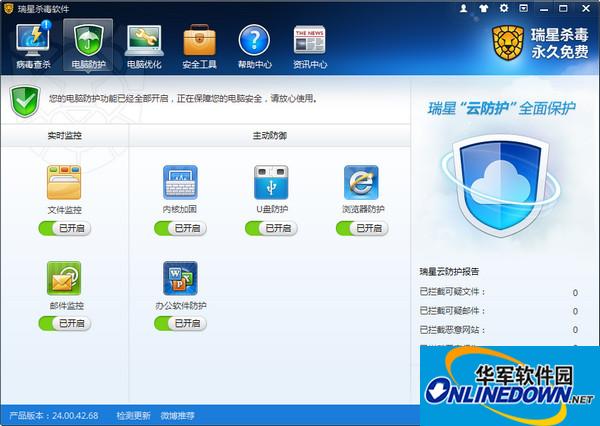The width and height of the screenshot is (600, 426).
Task: Open the 安全工具 toolbox icon
Action: 200,47
